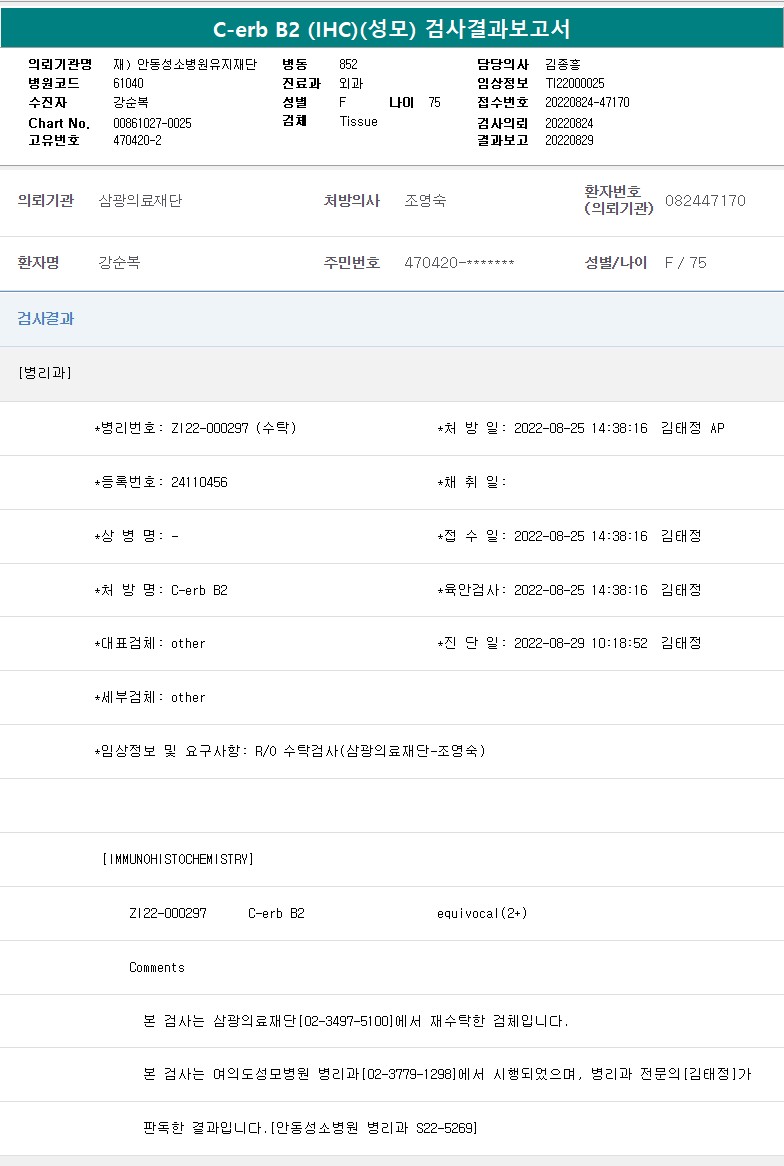Image resolution: width=784 pixels, height=1166 pixels.
Task: Click the 접수일 2022-08-25 14:38:16 line
Action: point(569,536)
